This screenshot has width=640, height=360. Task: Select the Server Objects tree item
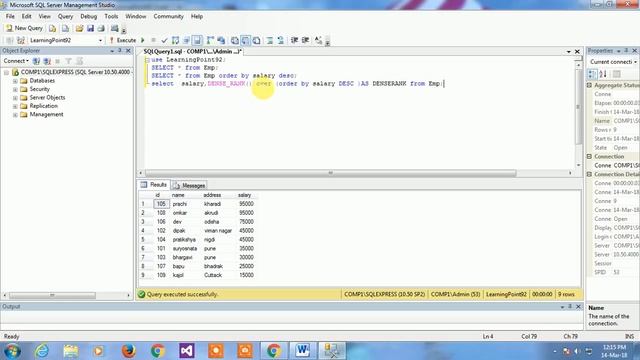[47, 98]
